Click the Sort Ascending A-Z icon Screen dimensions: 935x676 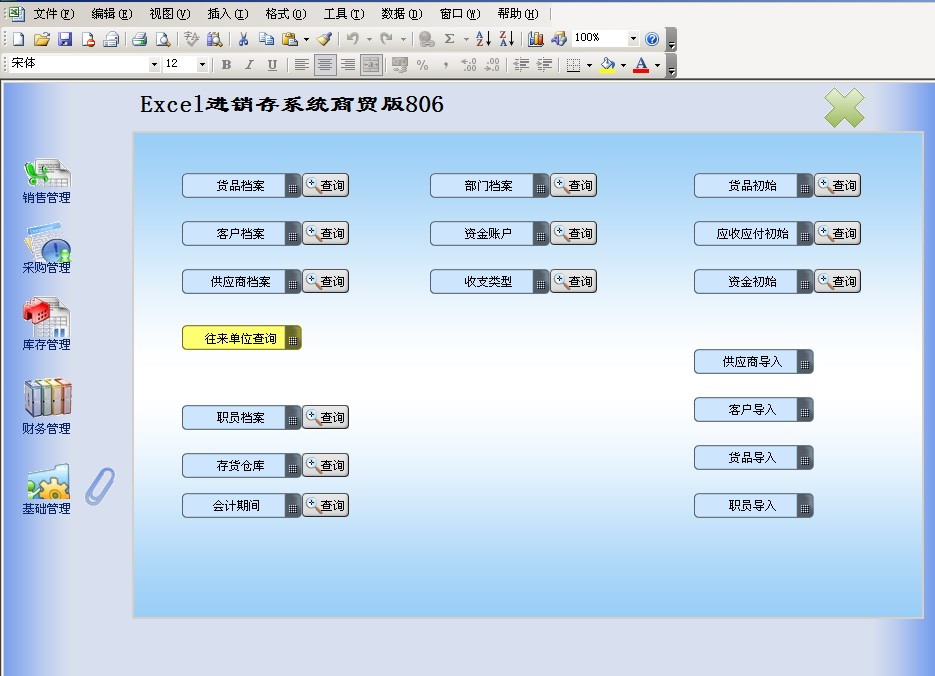click(483, 39)
